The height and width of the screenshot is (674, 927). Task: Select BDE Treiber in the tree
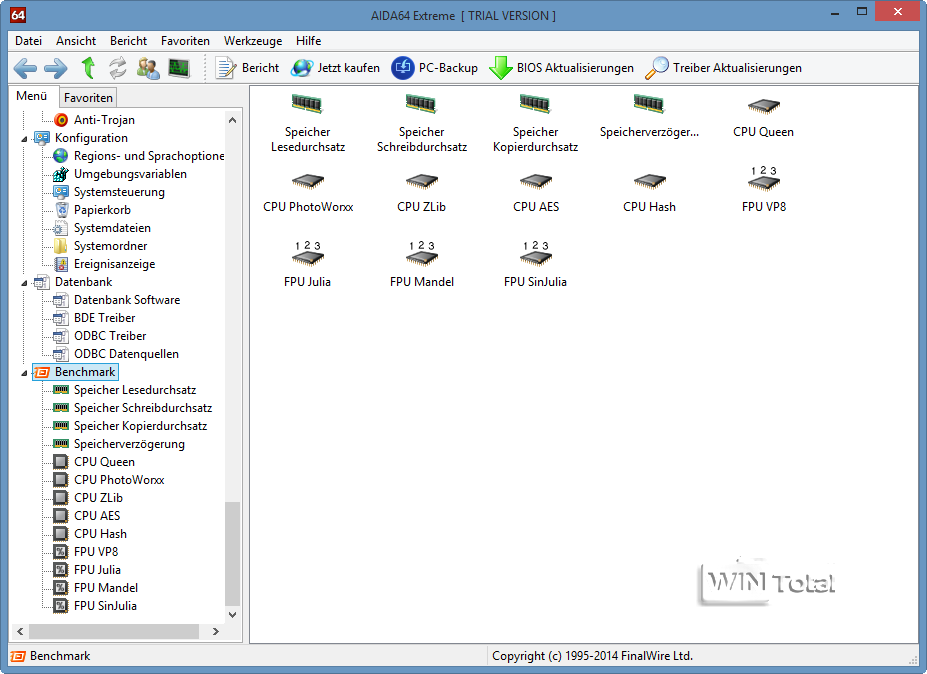tap(104, 318)
